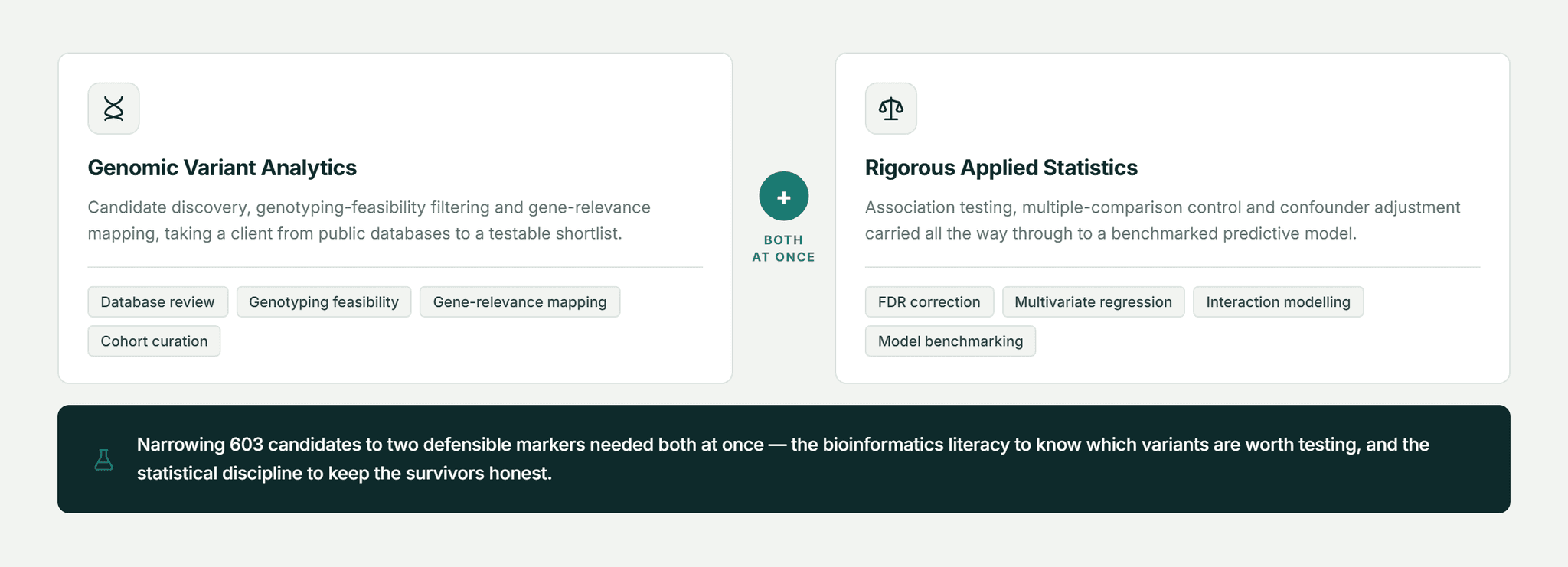The width and height of the screenshot is (1568, 567).
Task: Click the DNA helix icon
Action: tap(113, 109)
